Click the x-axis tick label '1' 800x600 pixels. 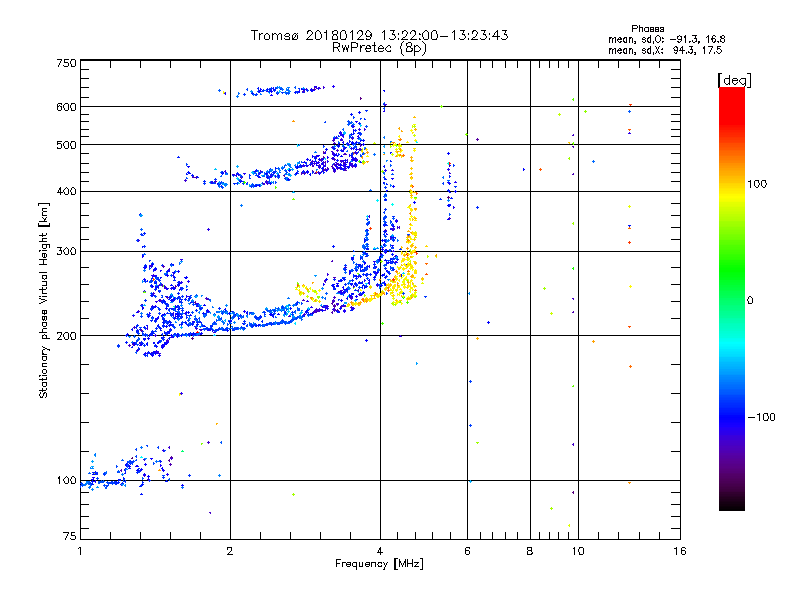tap(80, 551)
